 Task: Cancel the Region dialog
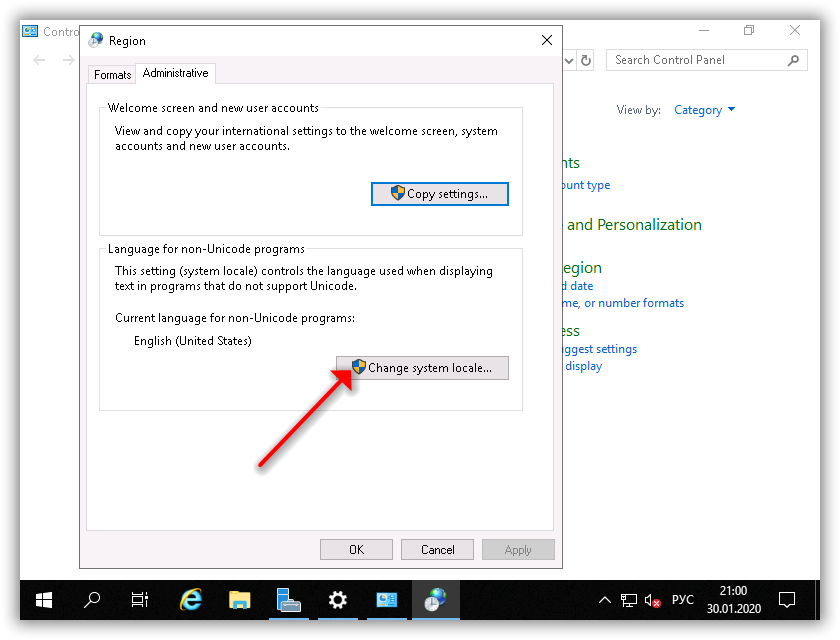(x=437, y=549)
